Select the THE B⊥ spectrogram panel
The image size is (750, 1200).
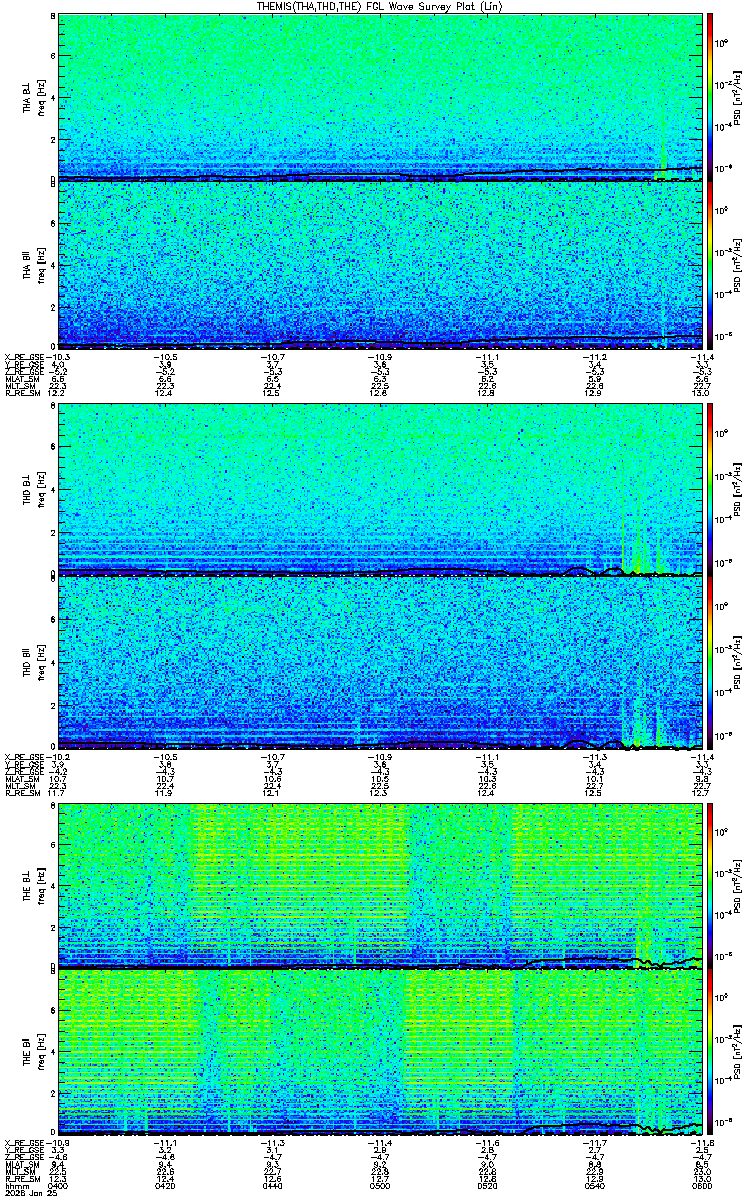point(380,885)
